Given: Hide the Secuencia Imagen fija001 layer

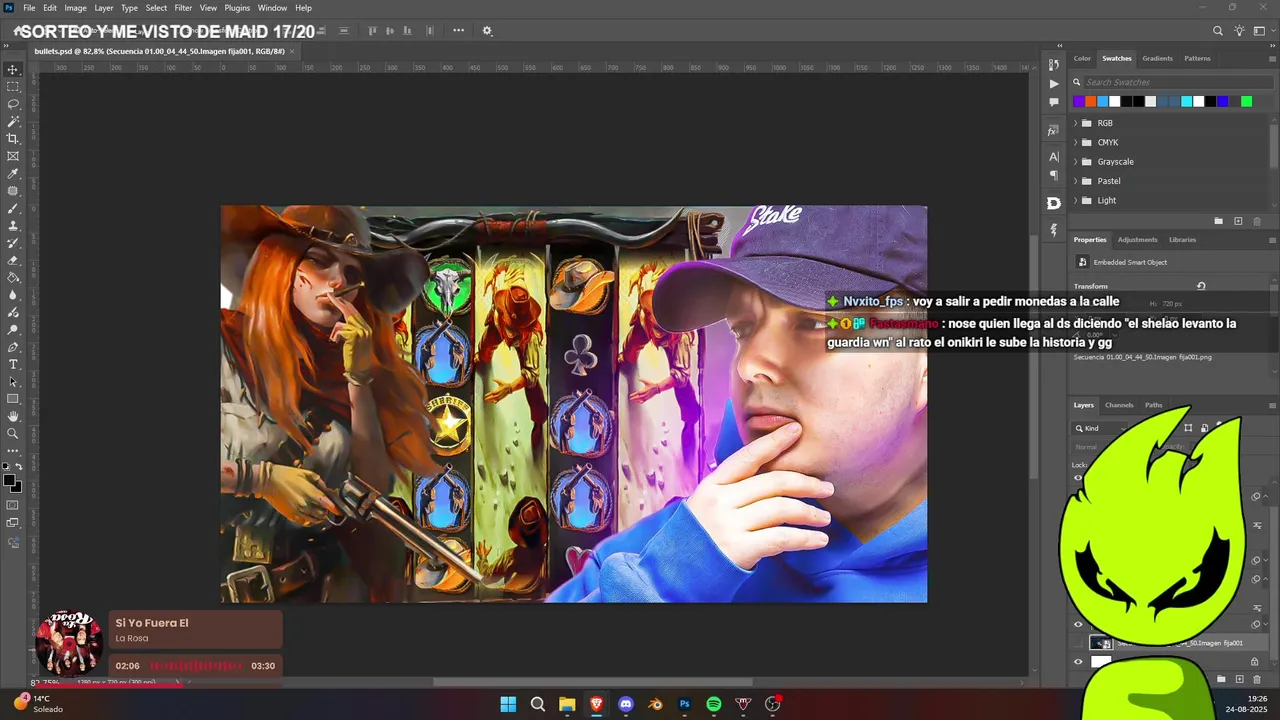Looking at the screenshot, I should click(x=1078, y=643).
